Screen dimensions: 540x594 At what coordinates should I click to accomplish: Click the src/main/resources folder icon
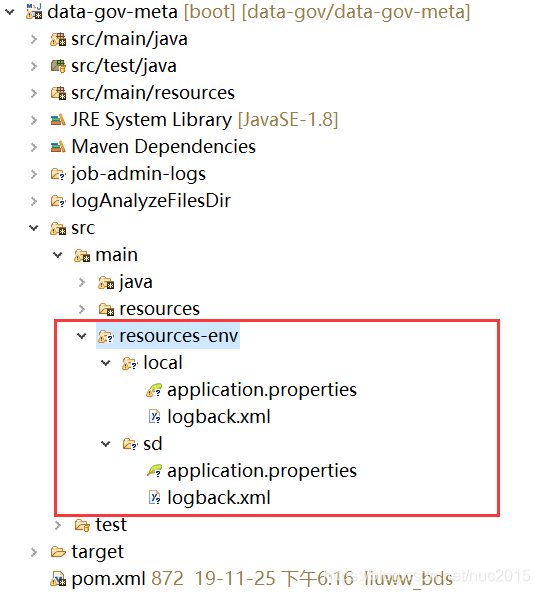pyautogui.click(x=58, y=93)
